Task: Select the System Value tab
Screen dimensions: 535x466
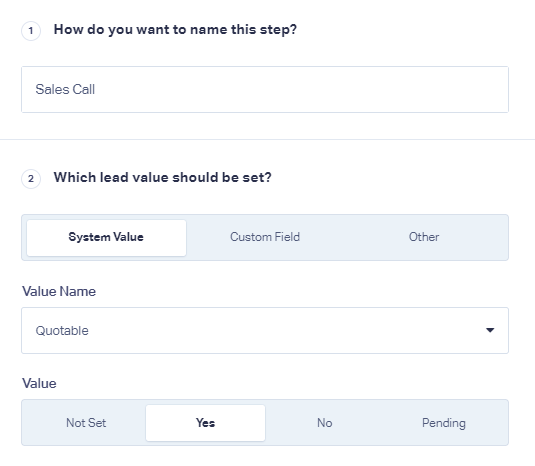Action: tap(106, 237)
